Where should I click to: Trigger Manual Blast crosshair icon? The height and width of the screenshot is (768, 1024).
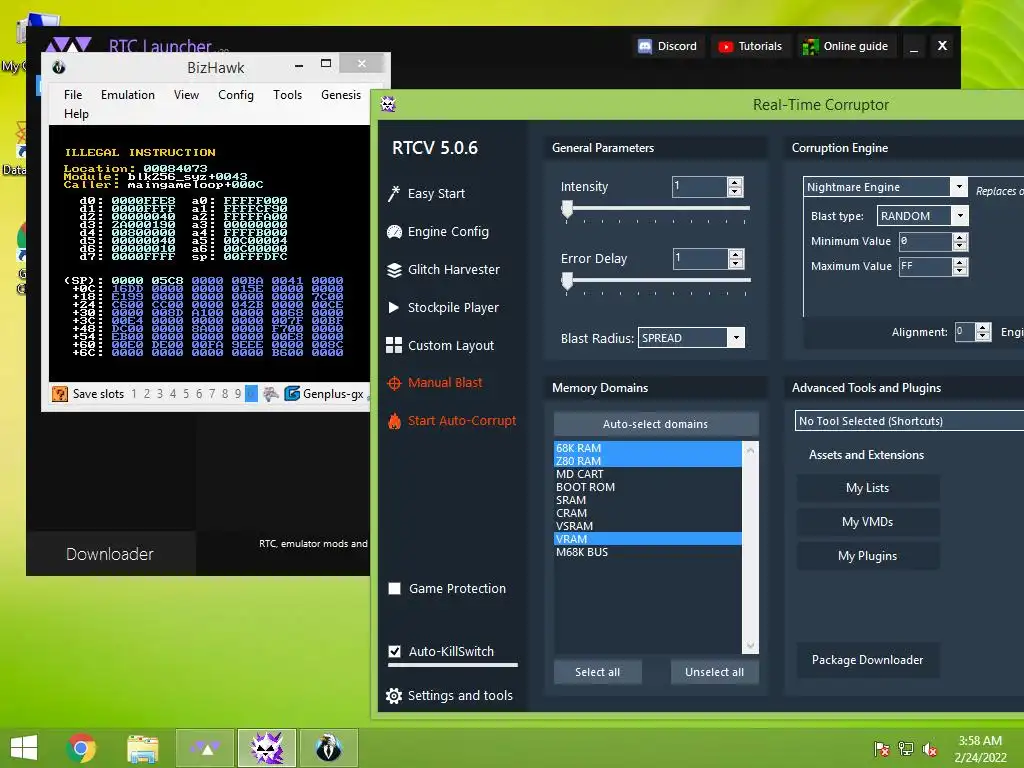pyautogui.click(x=394, y=383)
